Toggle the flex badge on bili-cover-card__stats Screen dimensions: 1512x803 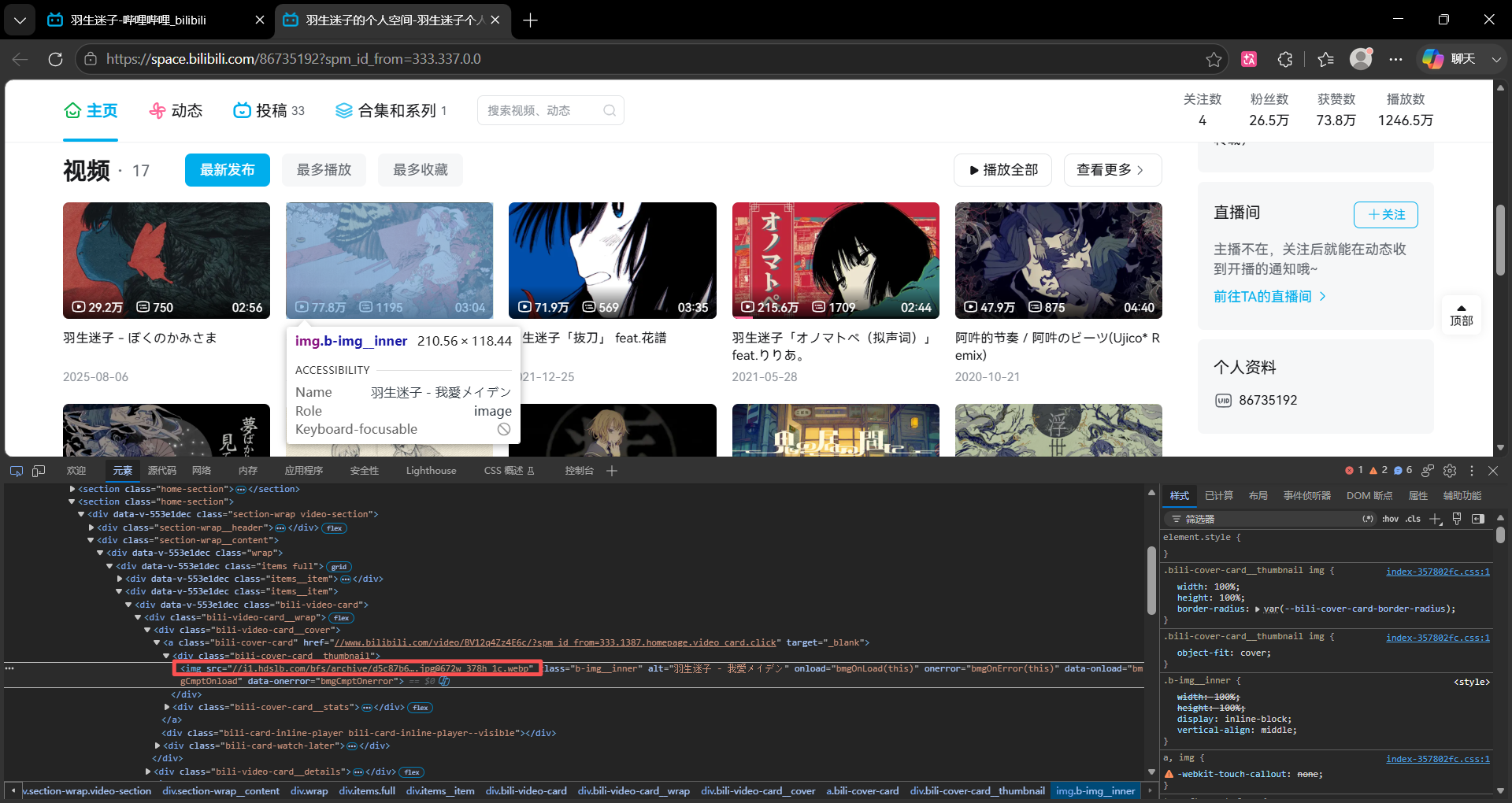tap(421, 708)
